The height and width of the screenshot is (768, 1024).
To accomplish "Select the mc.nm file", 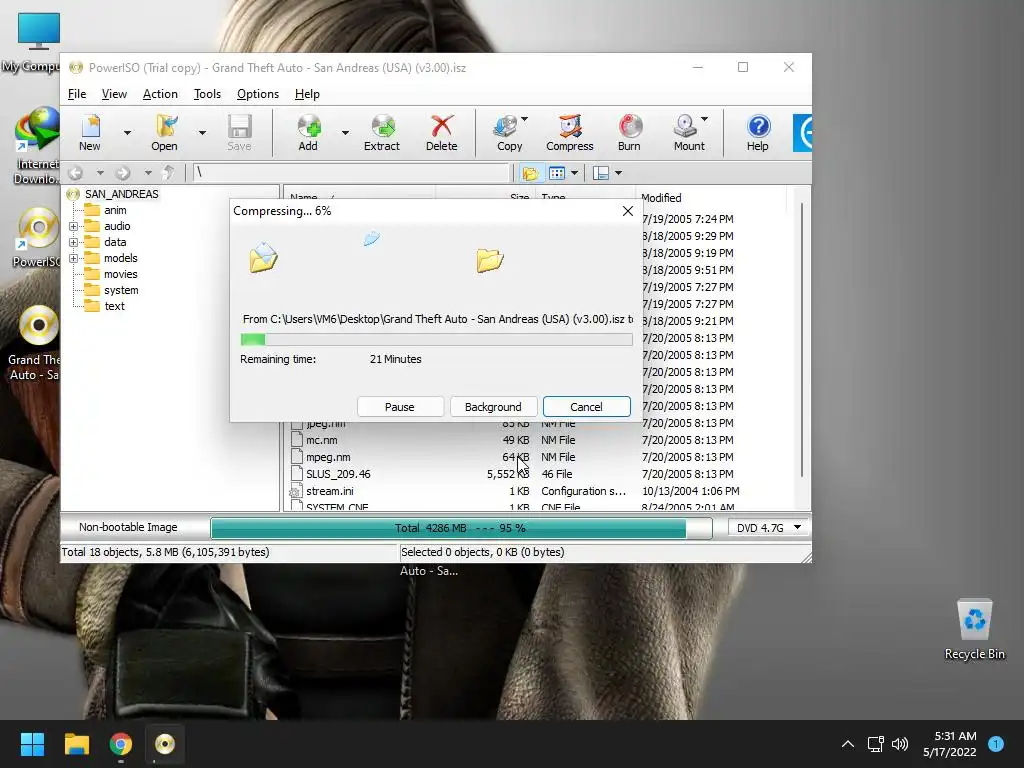I will (322, 440).
